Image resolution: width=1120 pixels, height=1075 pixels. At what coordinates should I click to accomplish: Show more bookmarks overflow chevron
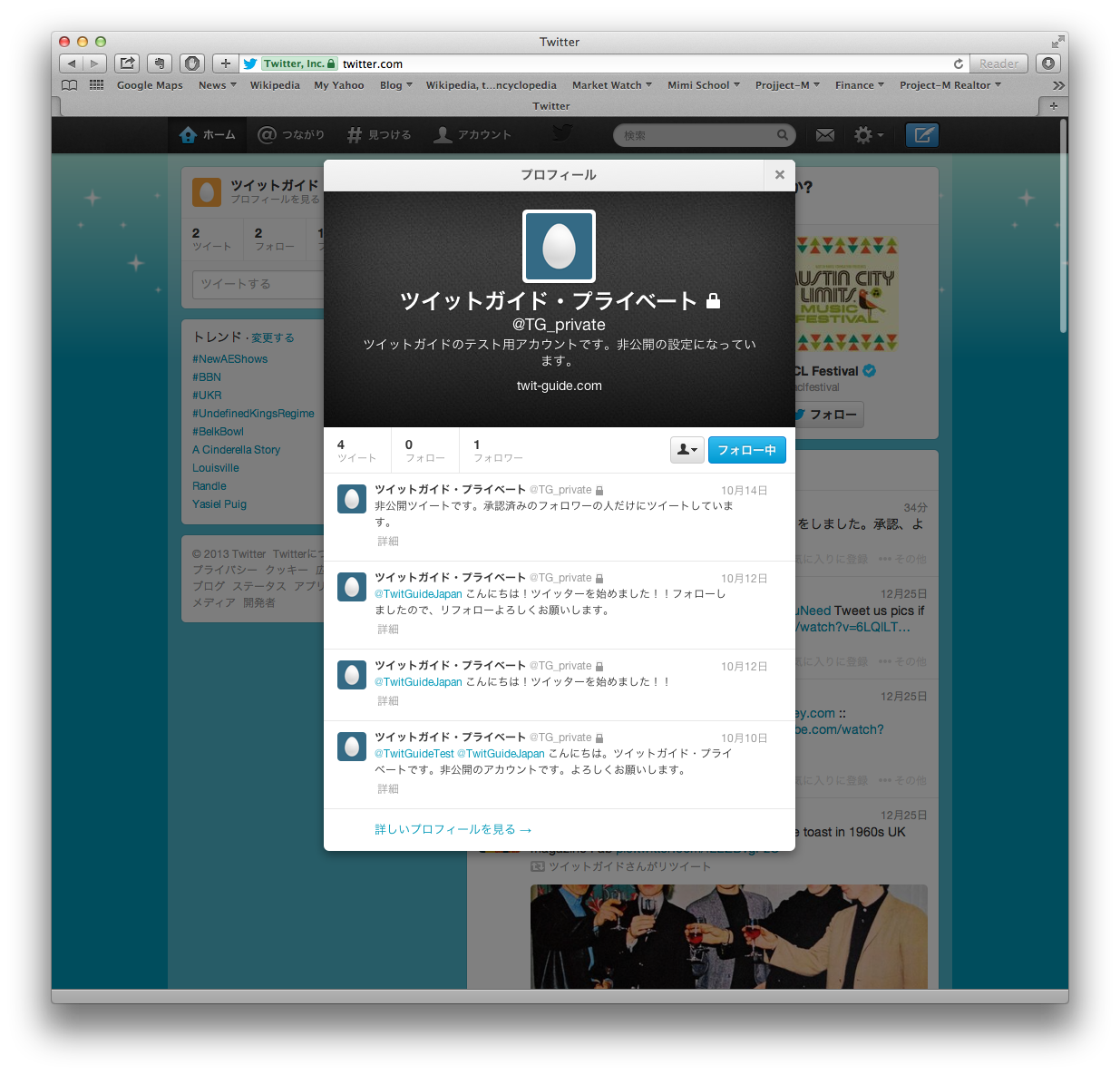click(x=1057, y=85)
